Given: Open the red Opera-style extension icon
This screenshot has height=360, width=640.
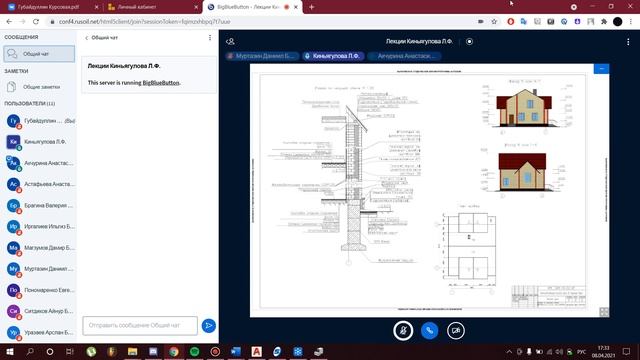Looking at the screenshot, I should [511, 22].
